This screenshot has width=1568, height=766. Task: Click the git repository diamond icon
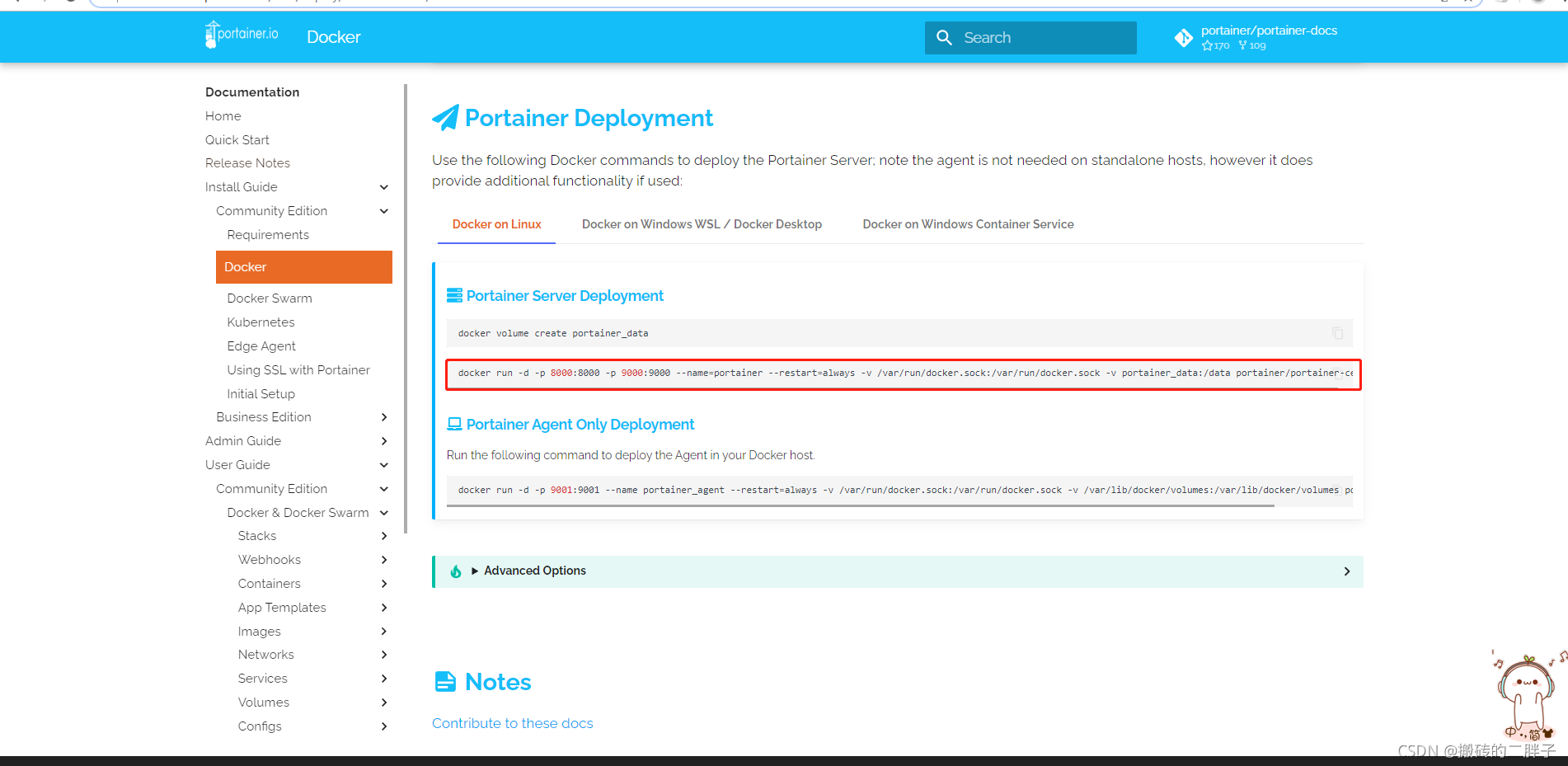1183,38
